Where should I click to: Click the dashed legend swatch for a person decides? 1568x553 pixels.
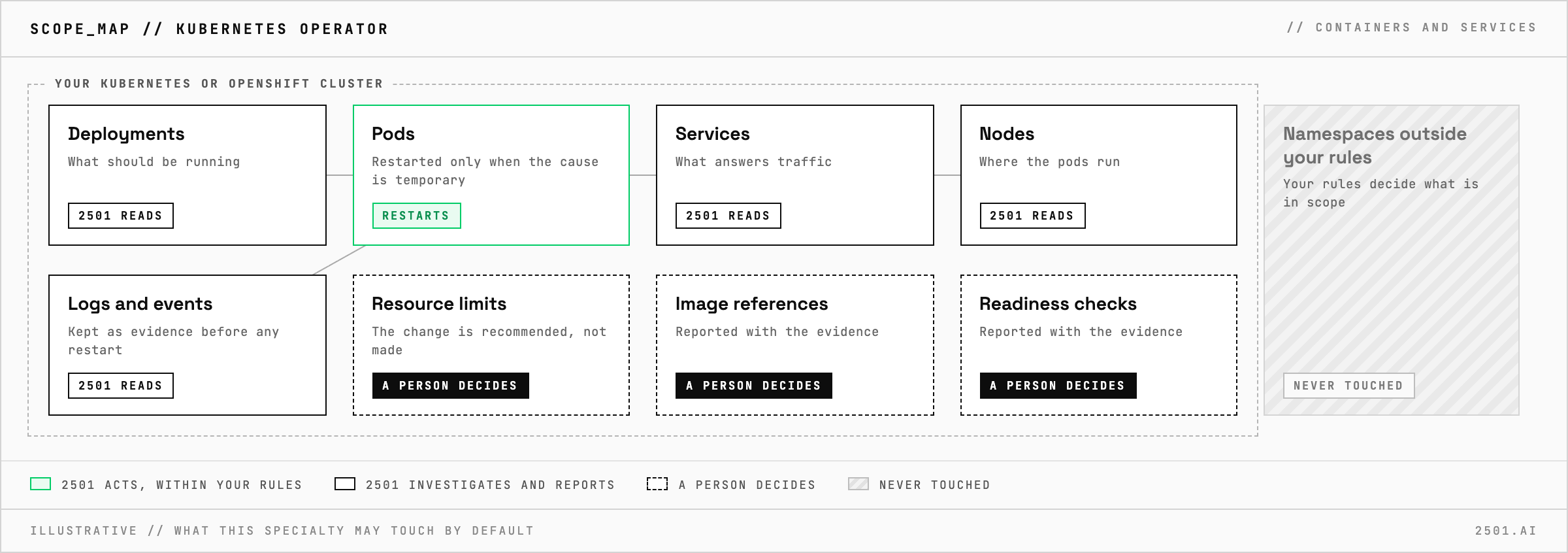click(x=657, y=484)
